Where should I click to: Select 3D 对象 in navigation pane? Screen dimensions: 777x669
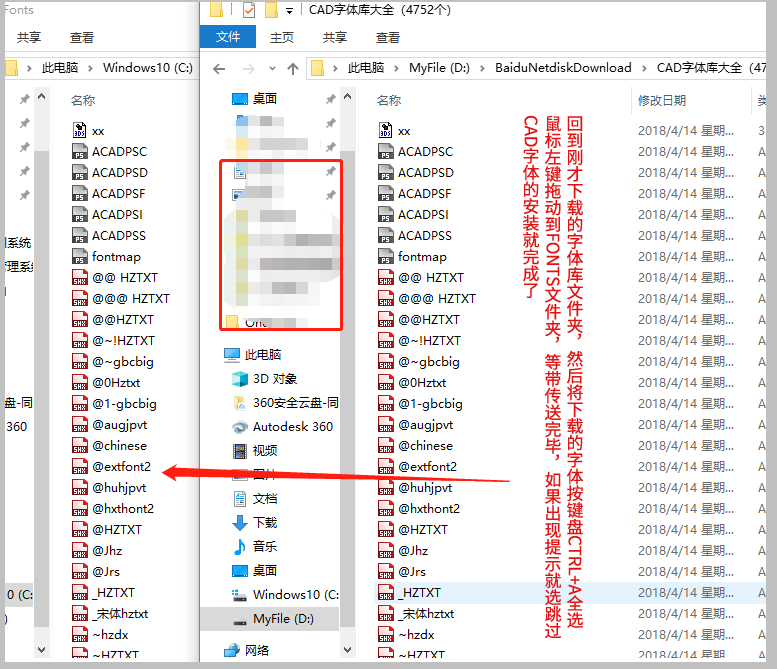pos(275,379)
